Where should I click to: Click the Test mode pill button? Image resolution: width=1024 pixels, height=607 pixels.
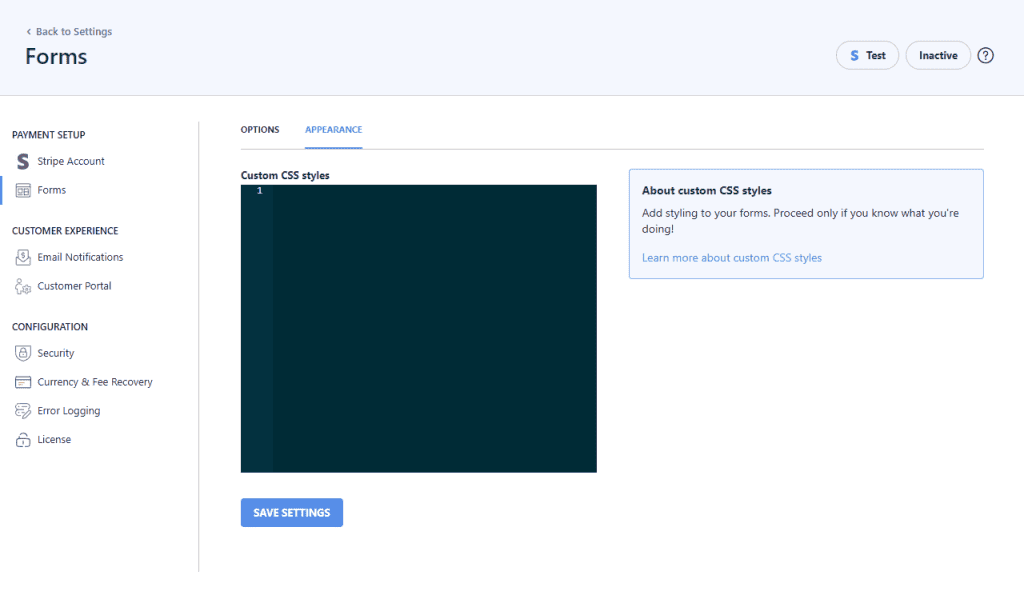tap(867, 55)
